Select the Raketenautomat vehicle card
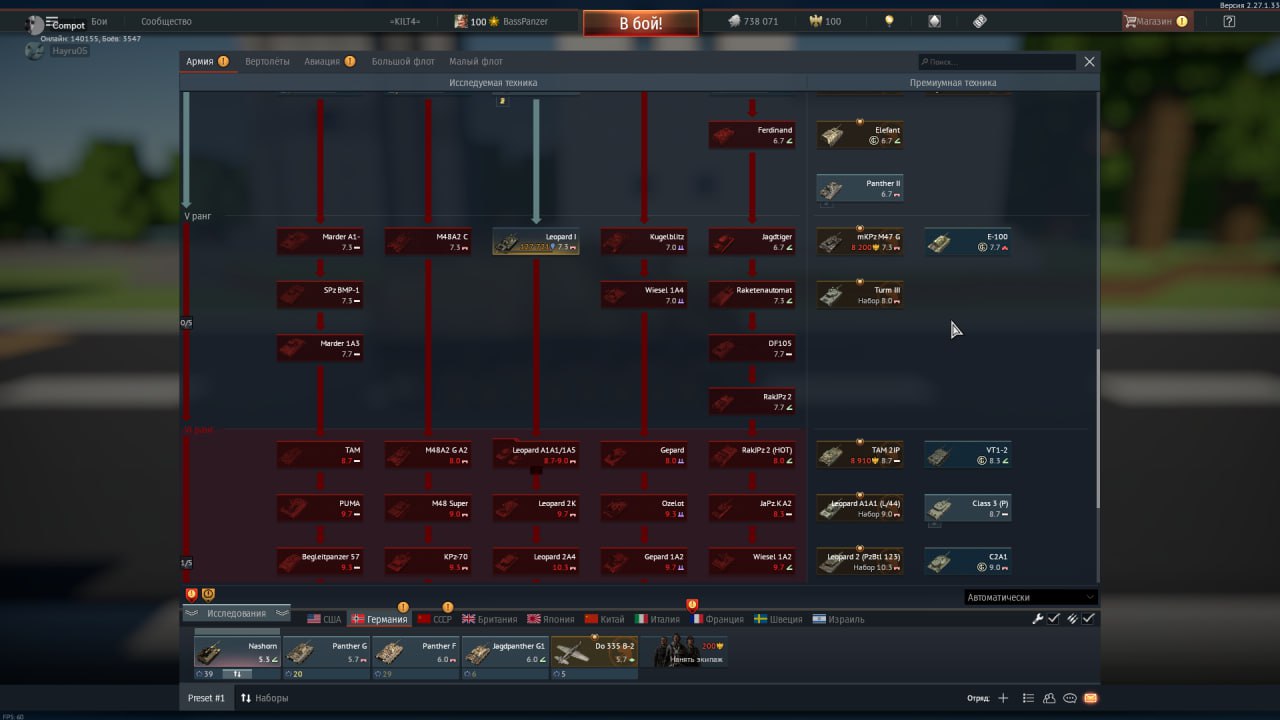Viewport: 1280px width, 720px height. coord(752,295)
